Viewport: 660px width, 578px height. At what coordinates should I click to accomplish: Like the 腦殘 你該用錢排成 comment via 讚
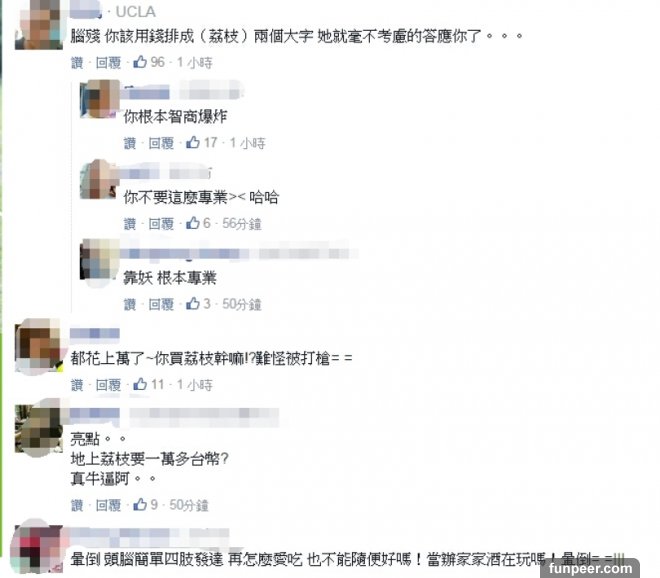coord(77,63)
